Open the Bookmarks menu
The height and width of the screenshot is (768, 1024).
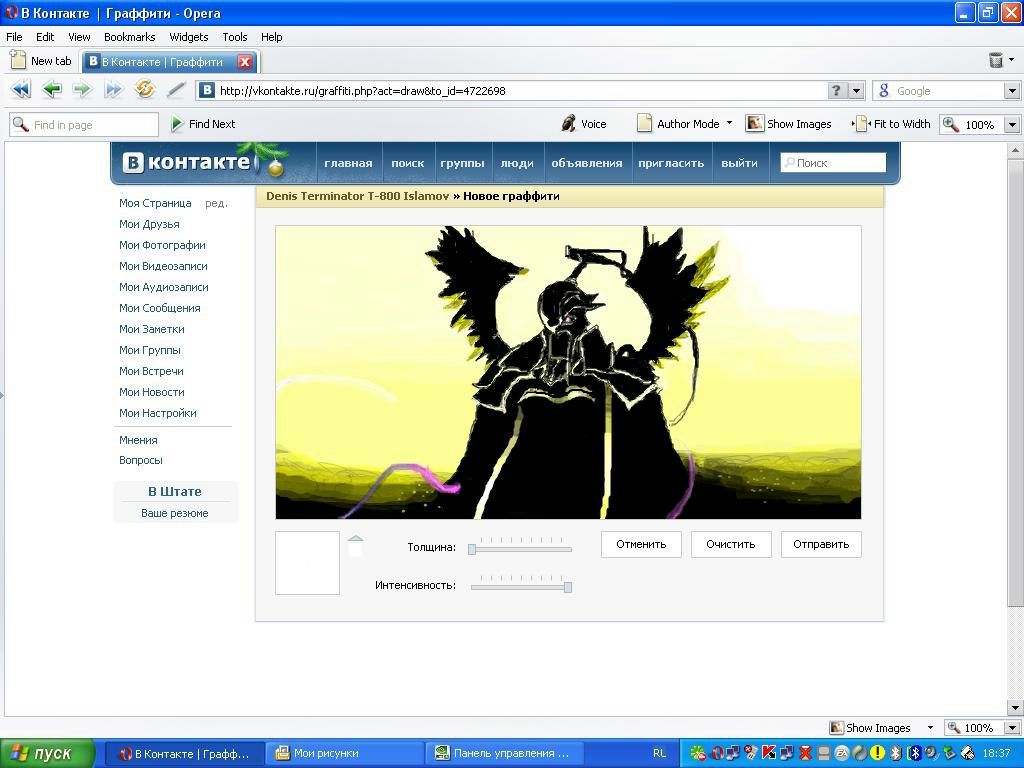(129, 37)
